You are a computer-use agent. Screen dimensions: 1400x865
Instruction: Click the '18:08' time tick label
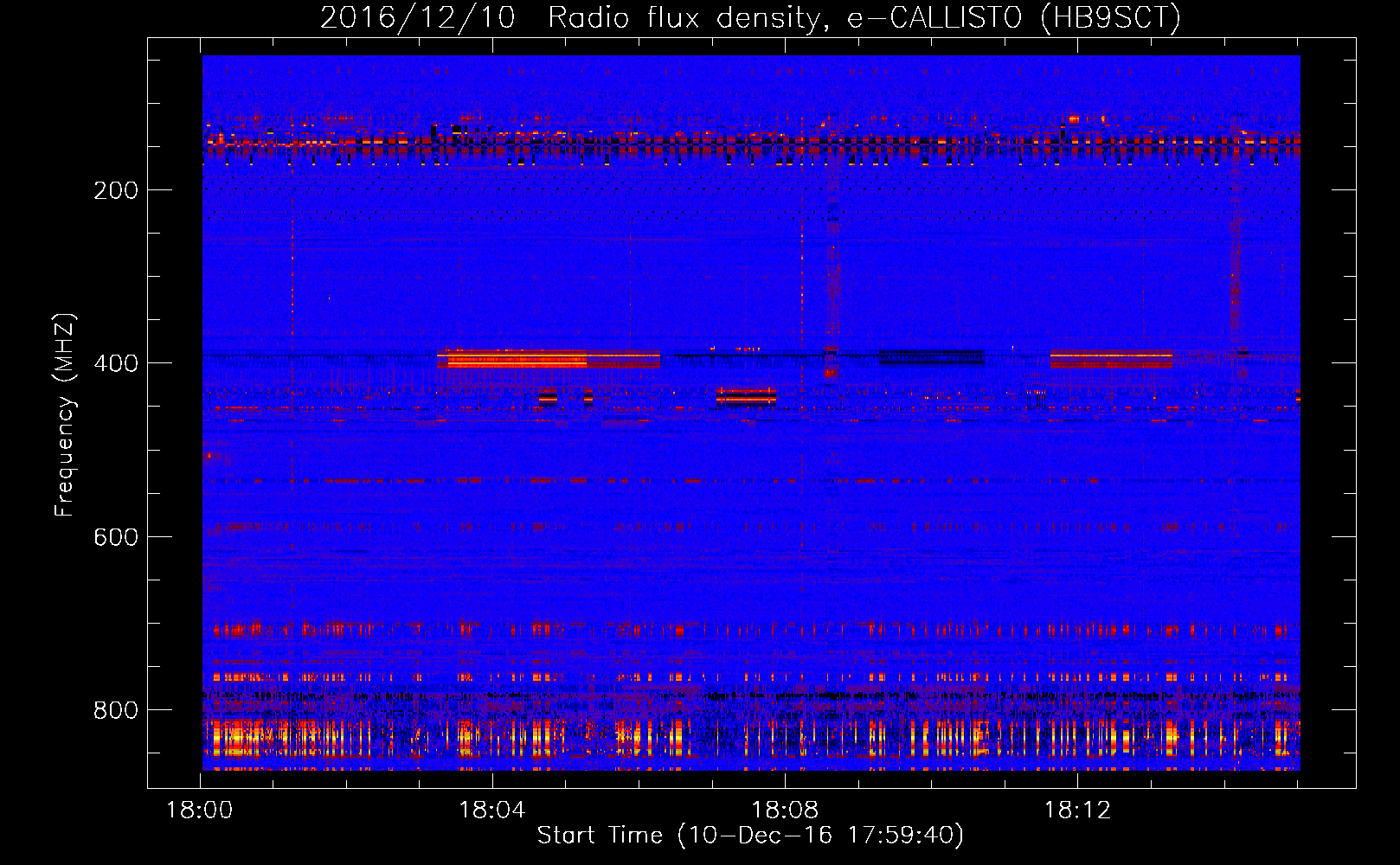785,811
